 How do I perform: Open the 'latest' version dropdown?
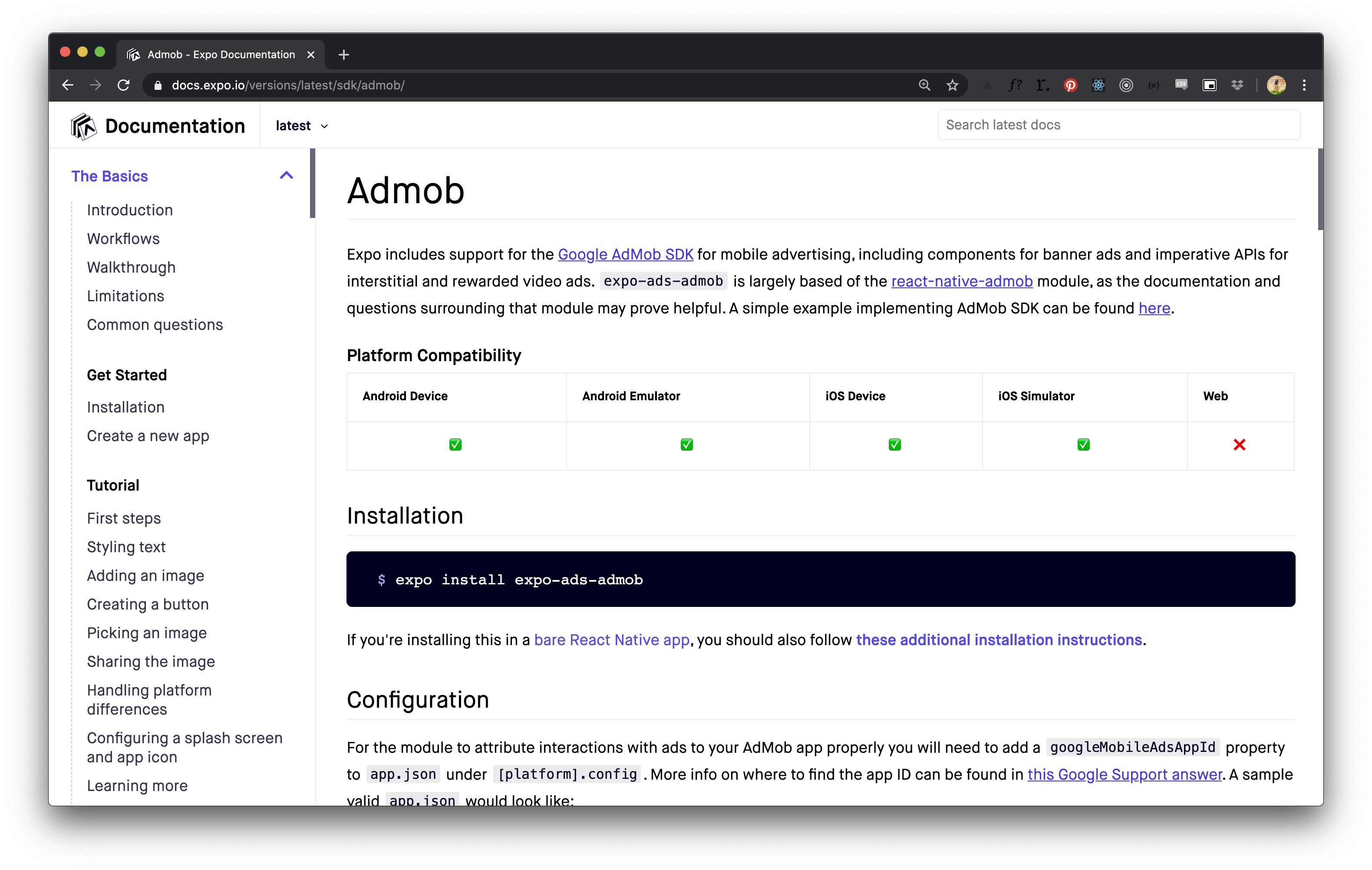(x=301, y=125)
